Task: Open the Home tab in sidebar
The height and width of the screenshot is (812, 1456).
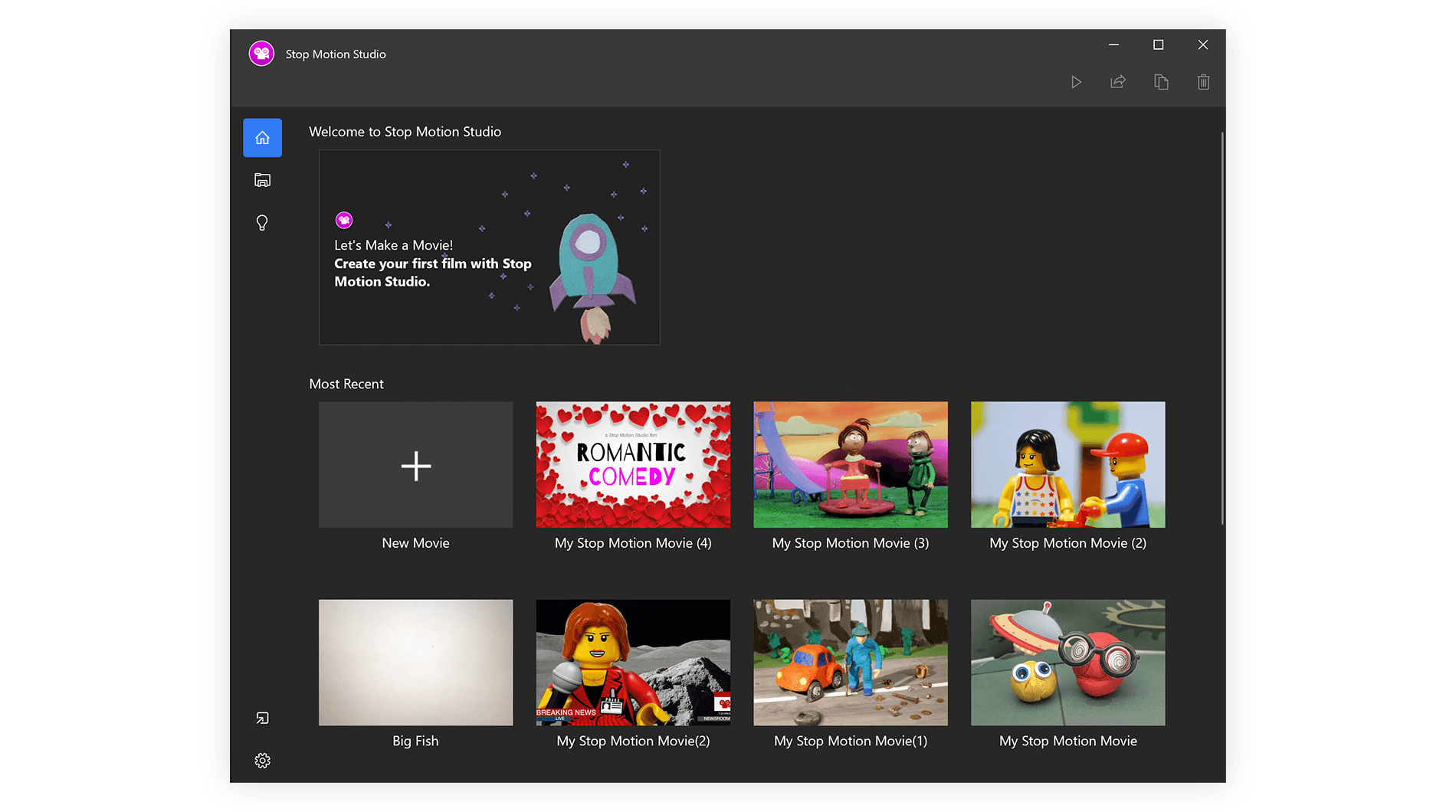Action: [x=262, y=138]
